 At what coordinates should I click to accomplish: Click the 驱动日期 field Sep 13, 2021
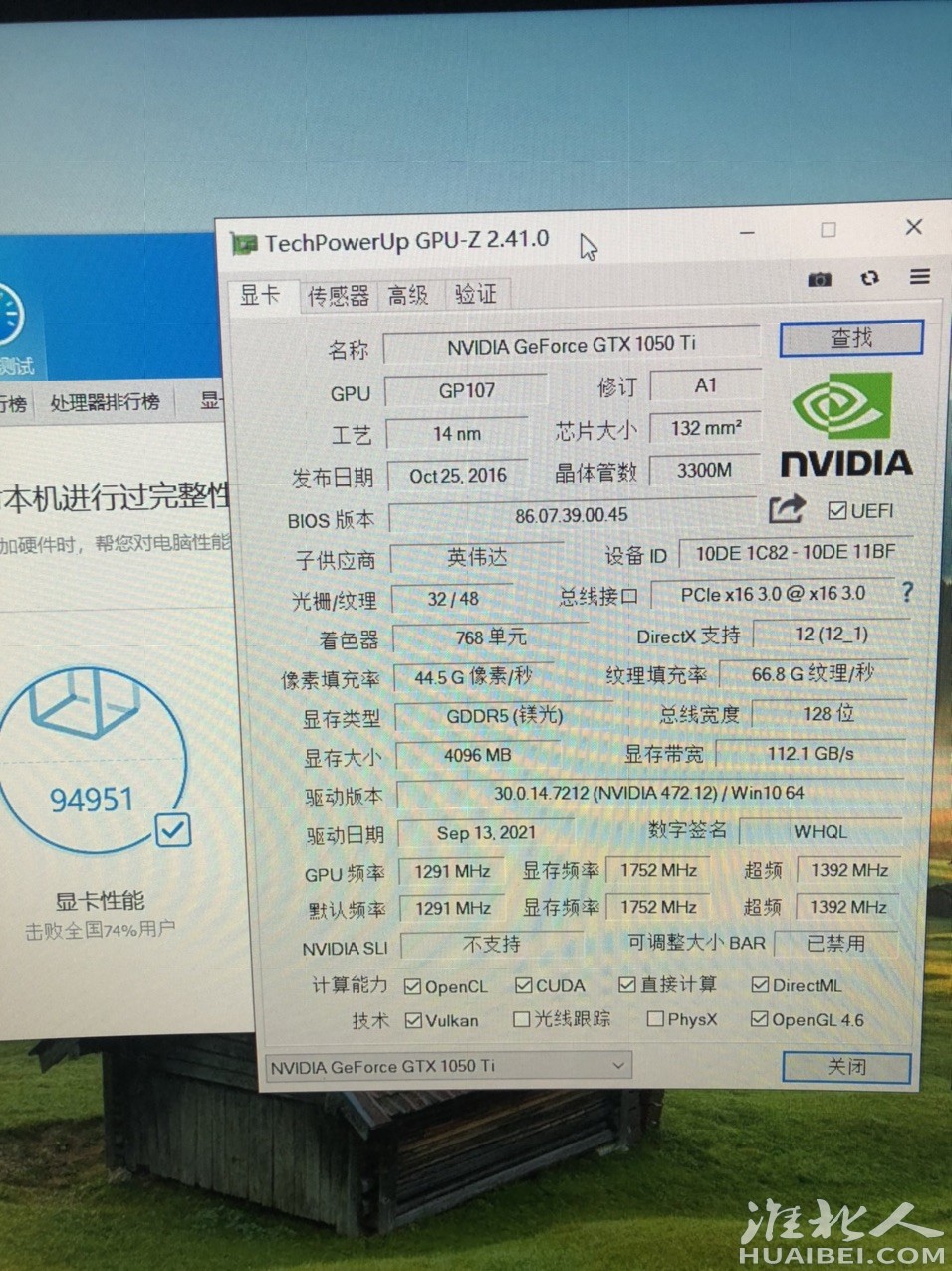tap(486, 832)
